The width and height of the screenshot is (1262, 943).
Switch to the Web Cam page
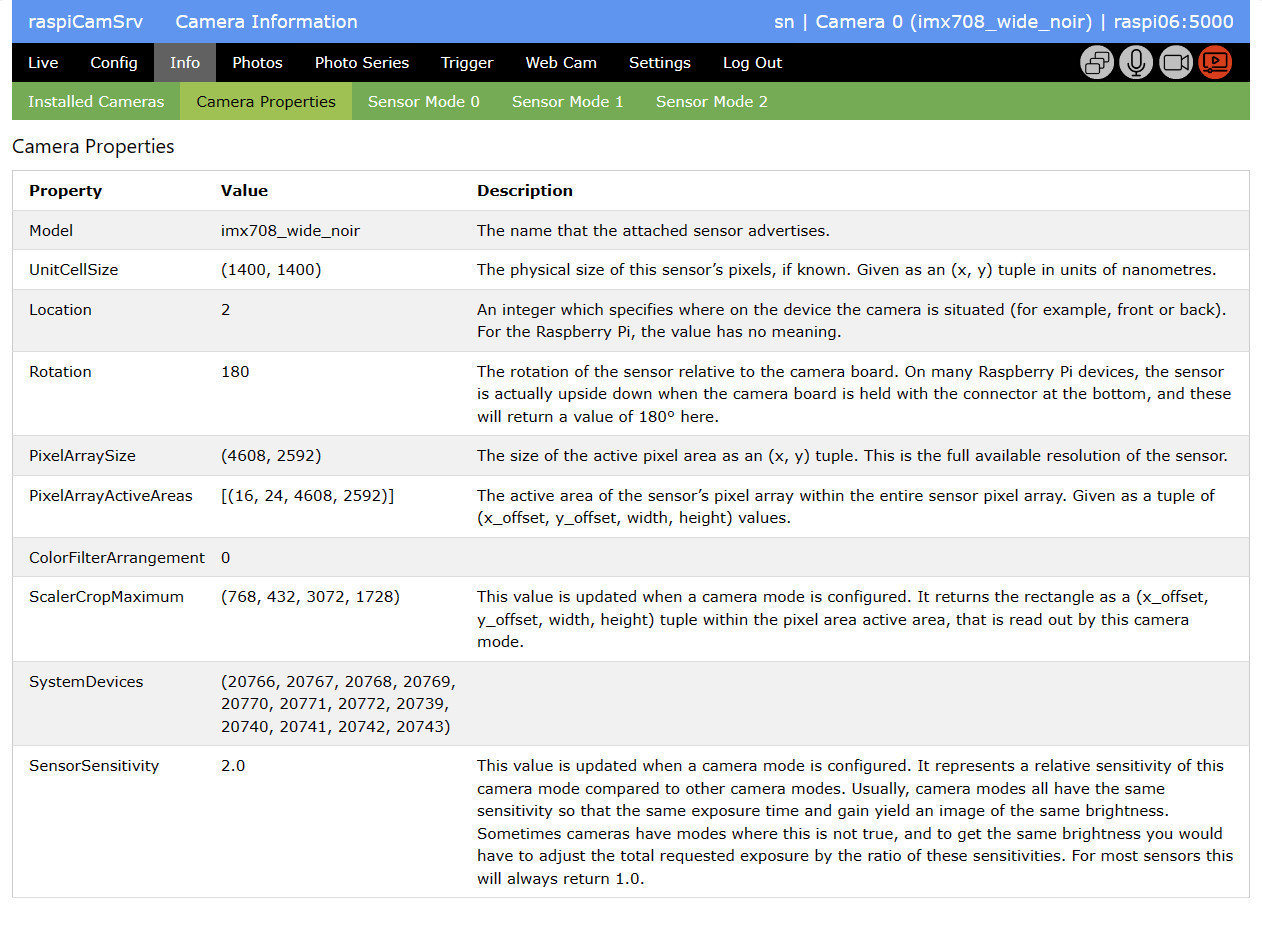tap(561, 63)
